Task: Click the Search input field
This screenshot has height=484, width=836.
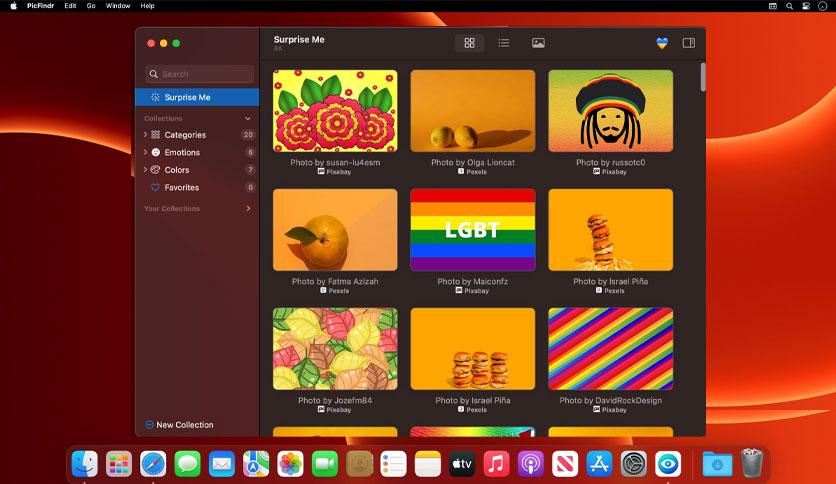Action: [x=199, y=74]
